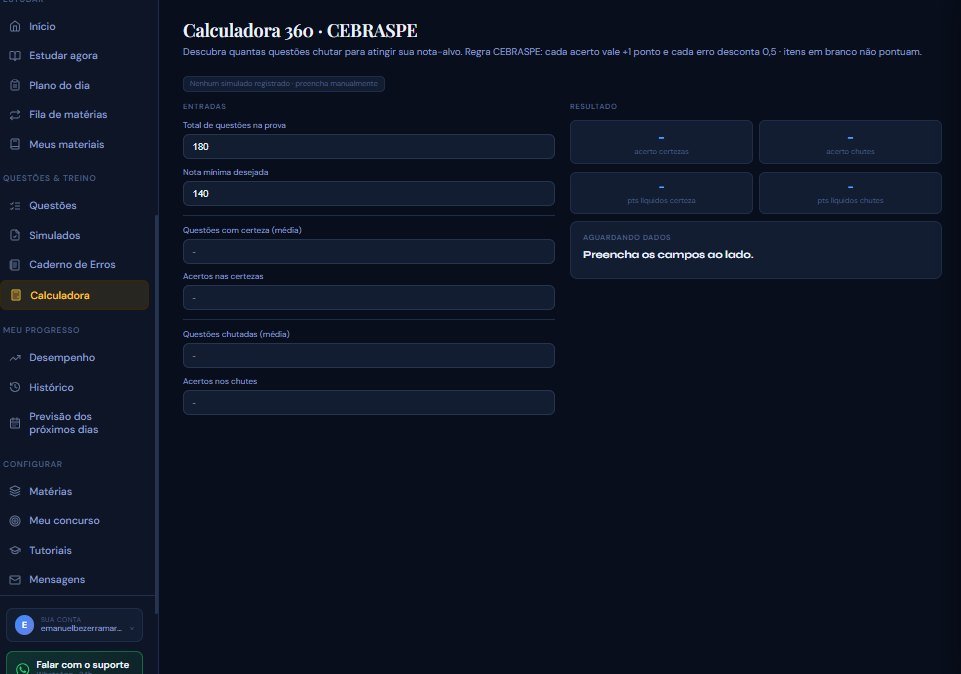961x674 pixels.
Task: Click CONFIGURAR sidebar header
Action: coord(32,464)
